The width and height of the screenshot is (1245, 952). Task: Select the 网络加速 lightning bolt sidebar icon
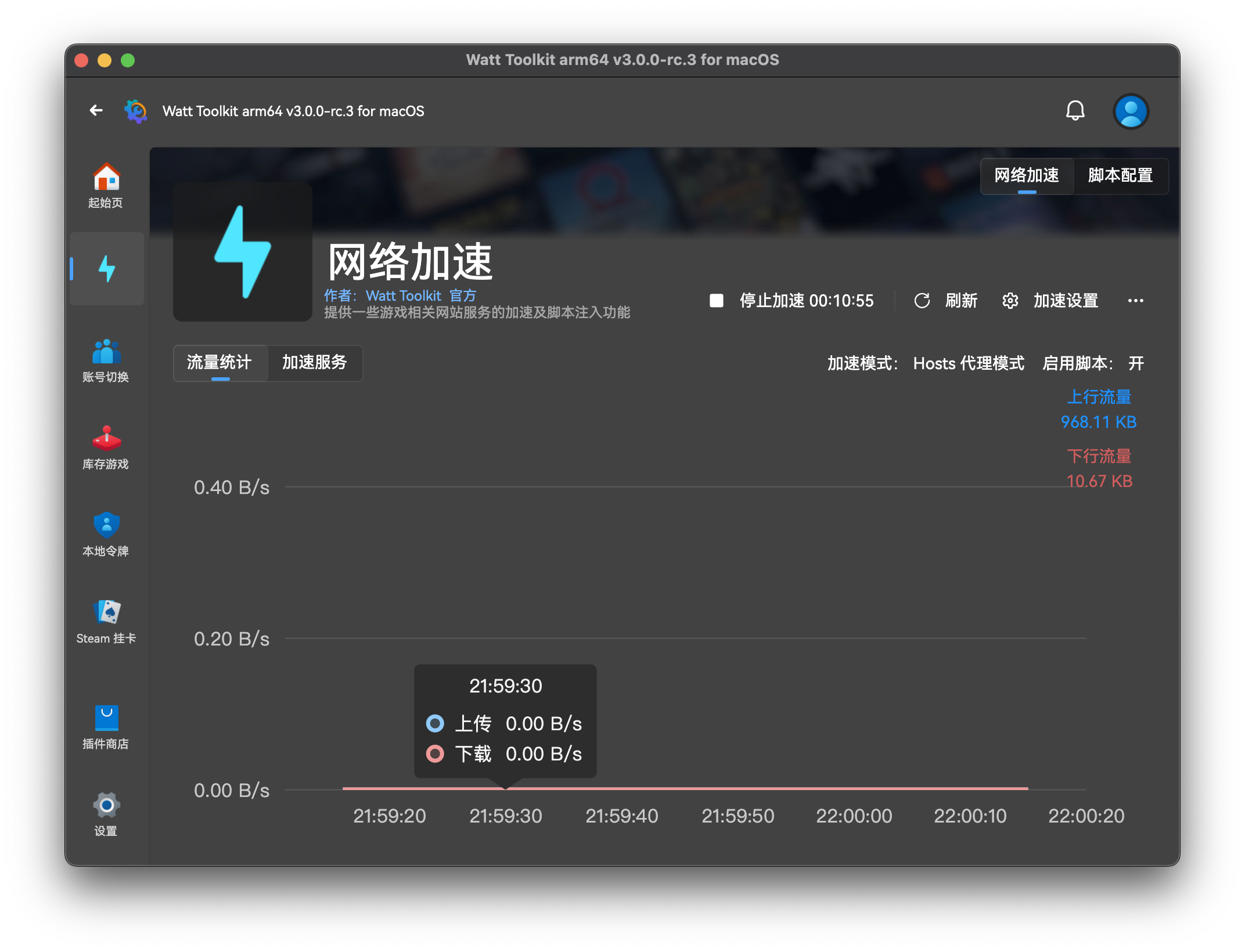pyautogui.click(x=106, y=269)
